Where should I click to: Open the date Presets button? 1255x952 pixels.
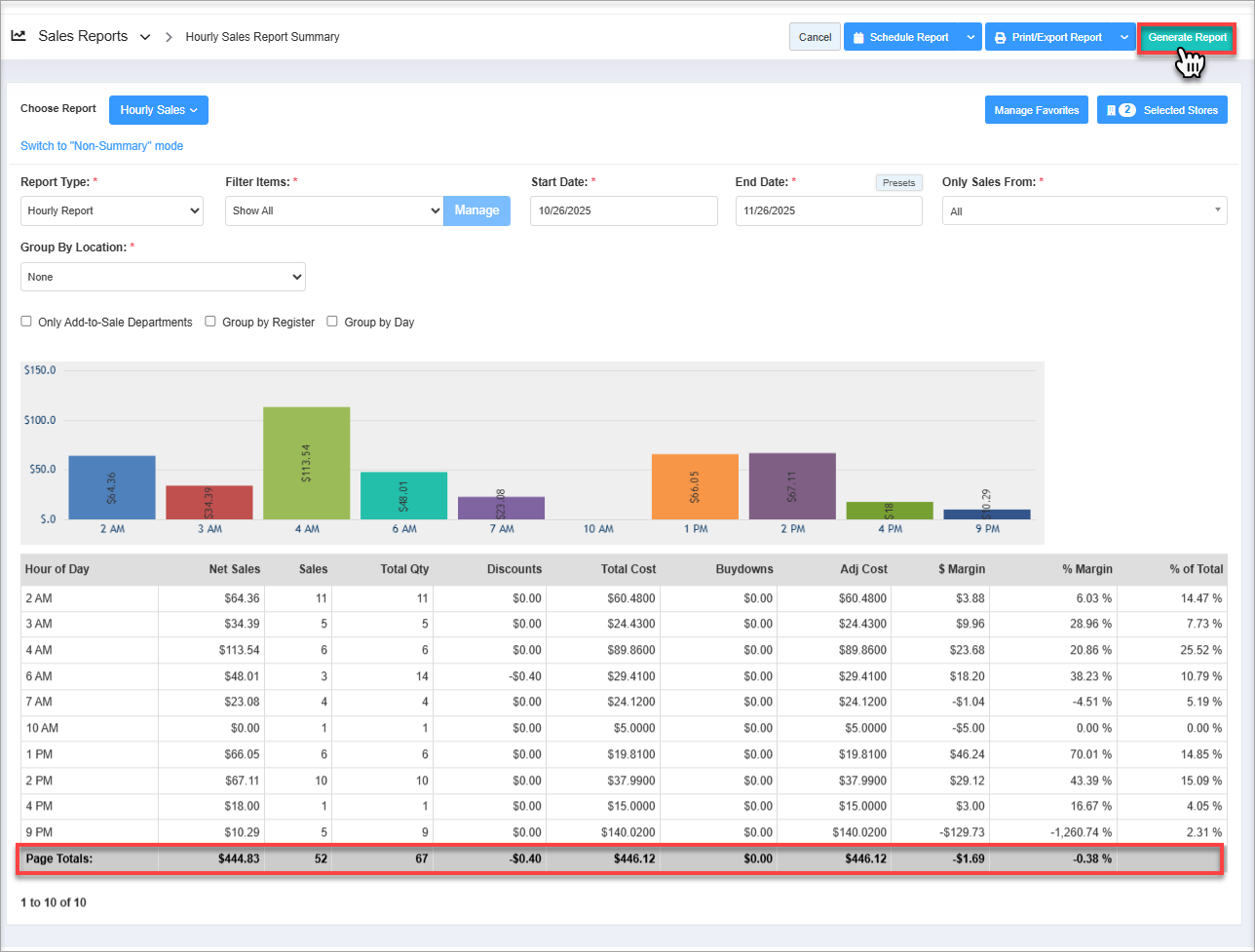tap(898, 182)
